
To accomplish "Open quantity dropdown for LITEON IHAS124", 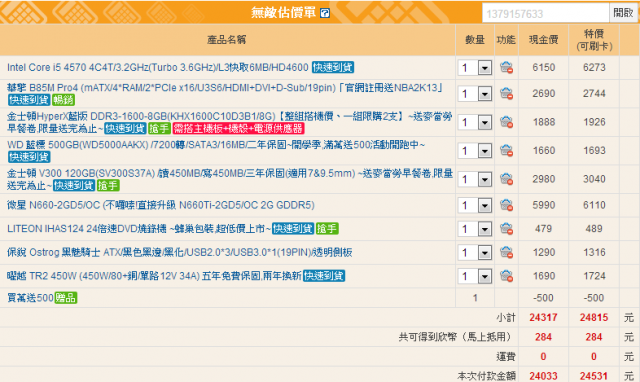I will tap(475, 229).
